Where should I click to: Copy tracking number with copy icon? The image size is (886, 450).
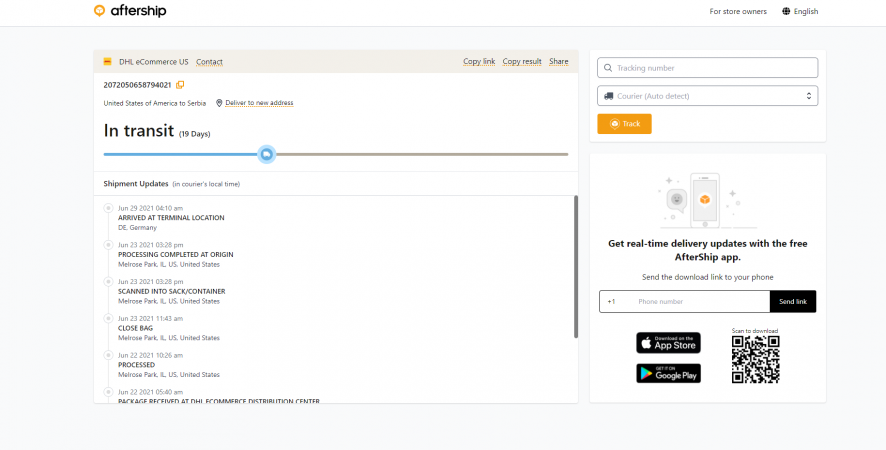pyautogui.click(x=180, y=85)
